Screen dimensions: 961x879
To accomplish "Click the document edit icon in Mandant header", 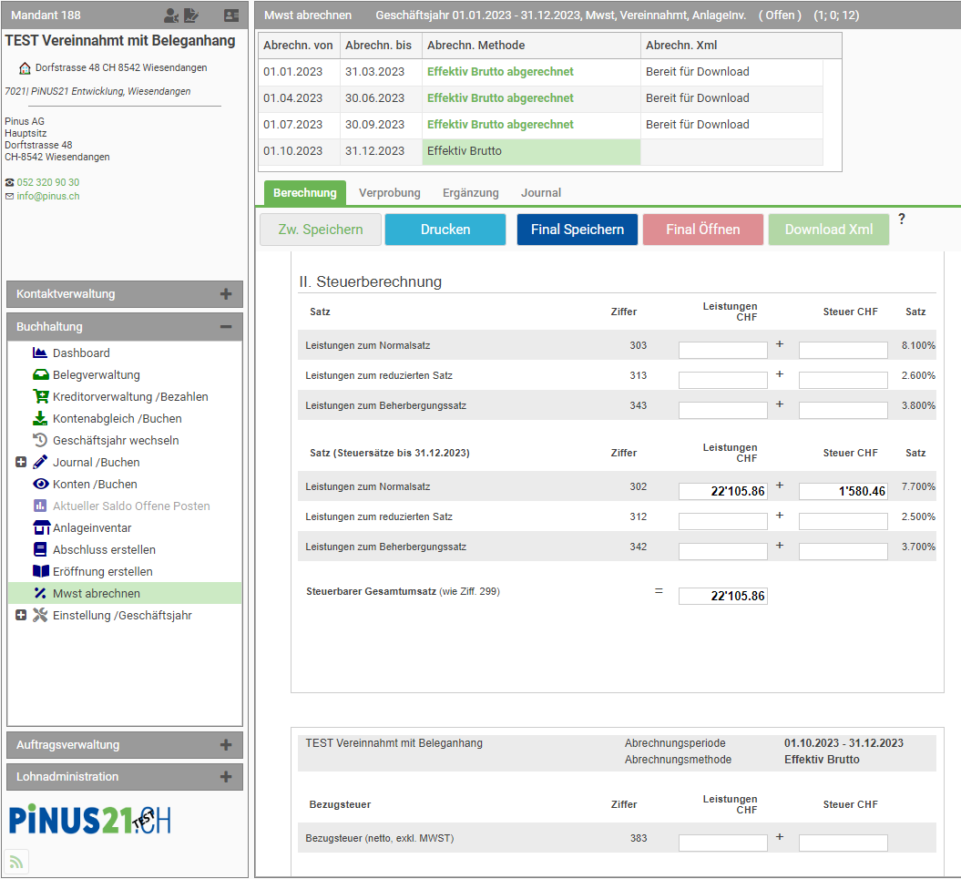I will click(x=191, y=15).
